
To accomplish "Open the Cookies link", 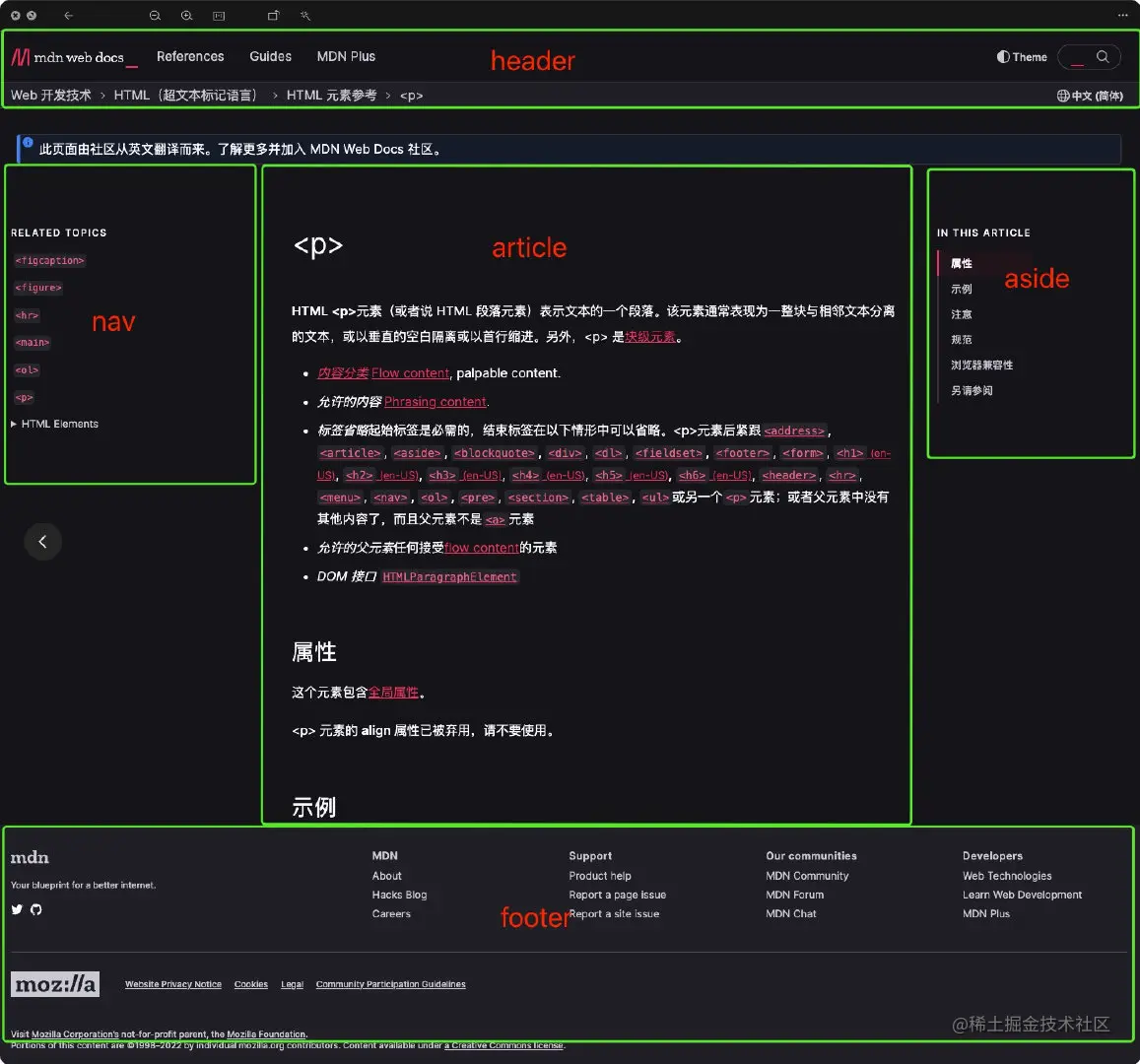I will 251,984.
